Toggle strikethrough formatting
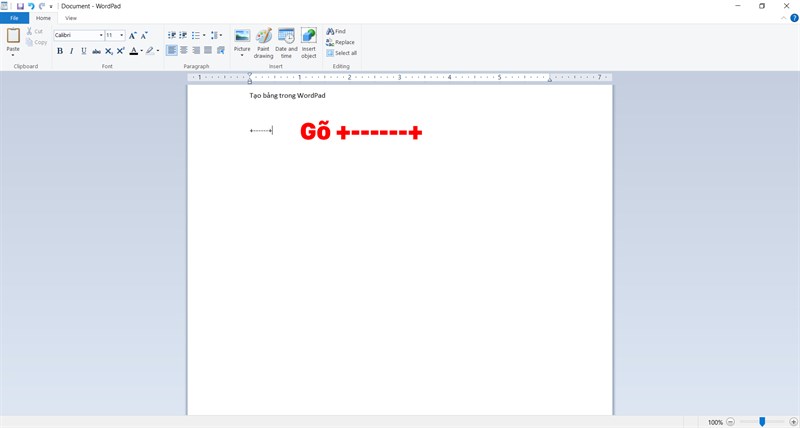 [x=96, y=51]
